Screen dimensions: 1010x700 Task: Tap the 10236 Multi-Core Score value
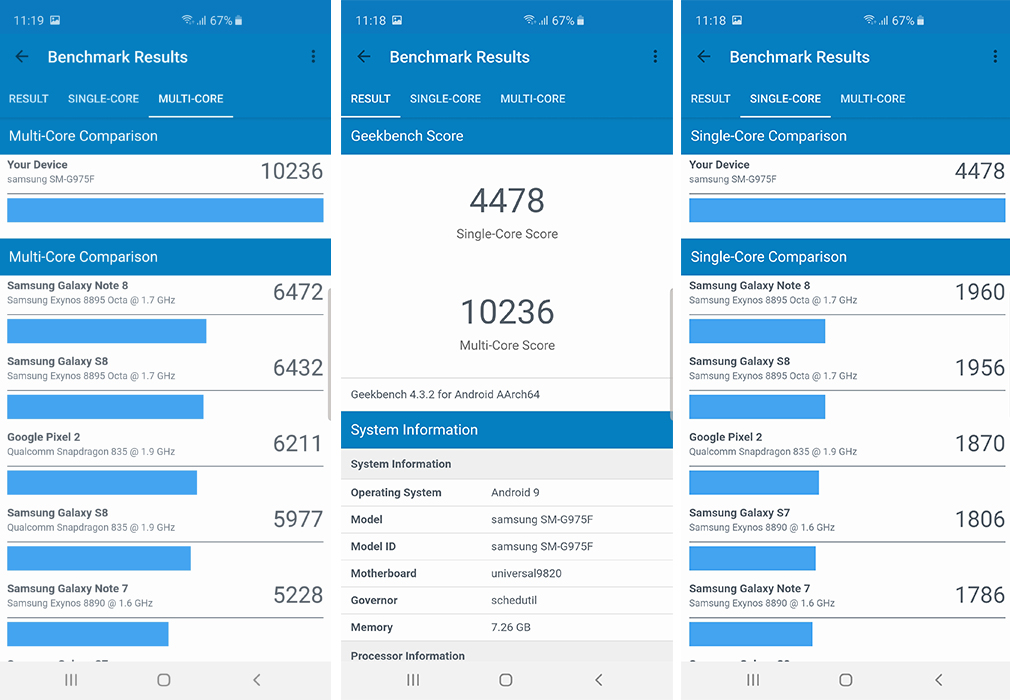coord(507,312)
